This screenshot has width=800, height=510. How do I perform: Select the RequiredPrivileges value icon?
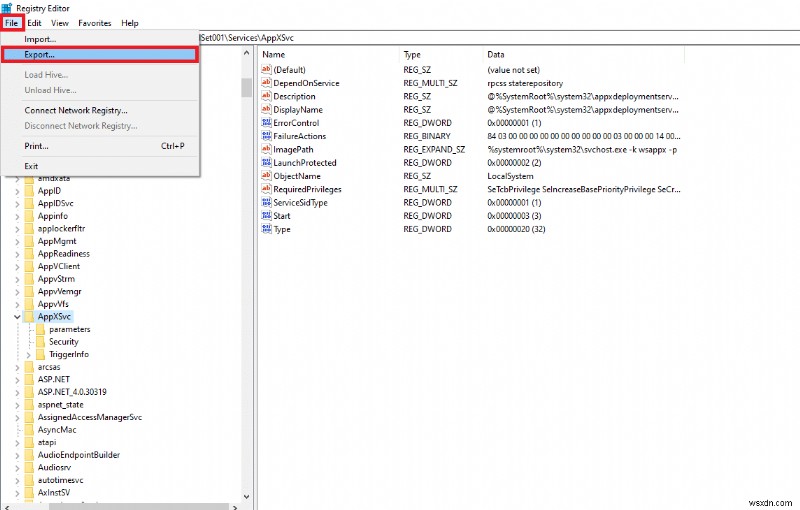tap(266, 189)
